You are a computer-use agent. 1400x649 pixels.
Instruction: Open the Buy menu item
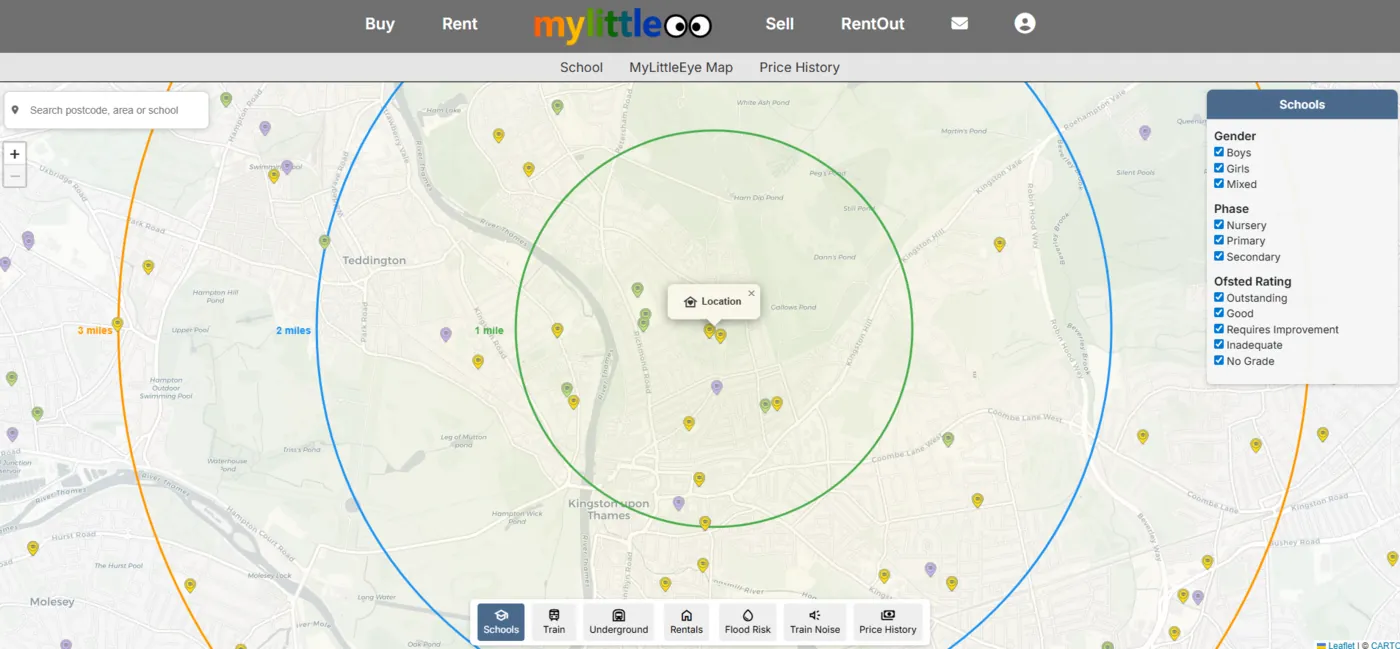point(380,24)
